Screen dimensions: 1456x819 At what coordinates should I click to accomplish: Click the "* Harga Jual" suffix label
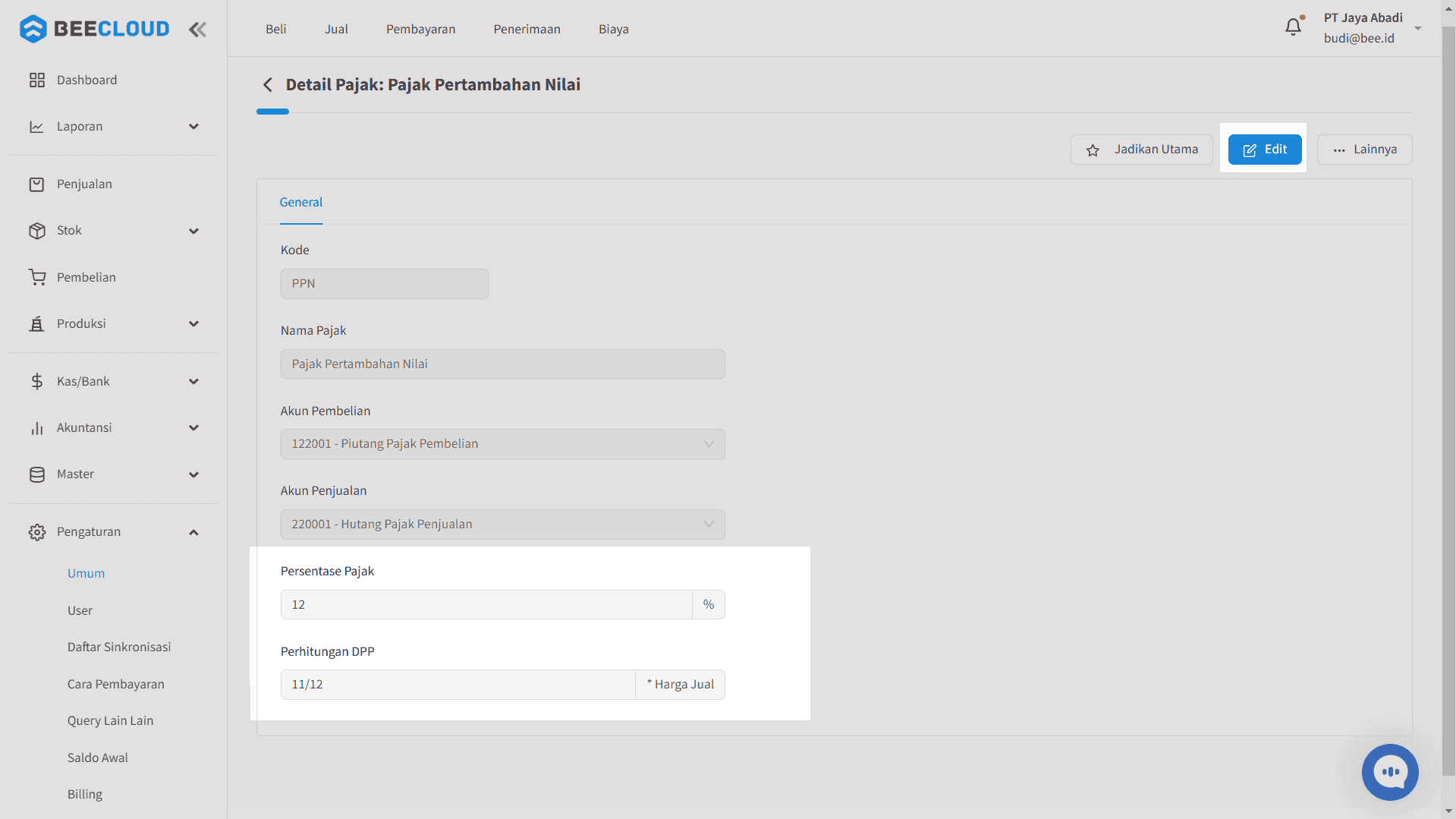click(680, 685)
